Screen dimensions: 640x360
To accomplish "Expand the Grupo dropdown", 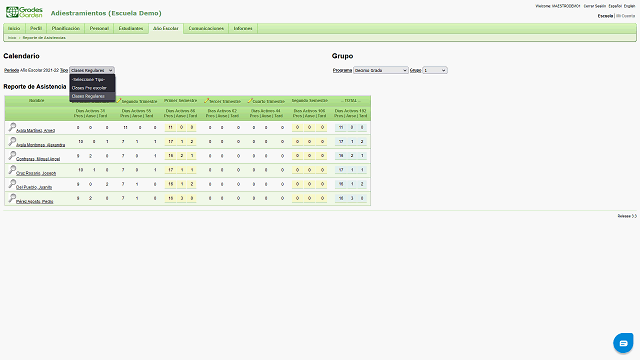I will pos(435,70).
